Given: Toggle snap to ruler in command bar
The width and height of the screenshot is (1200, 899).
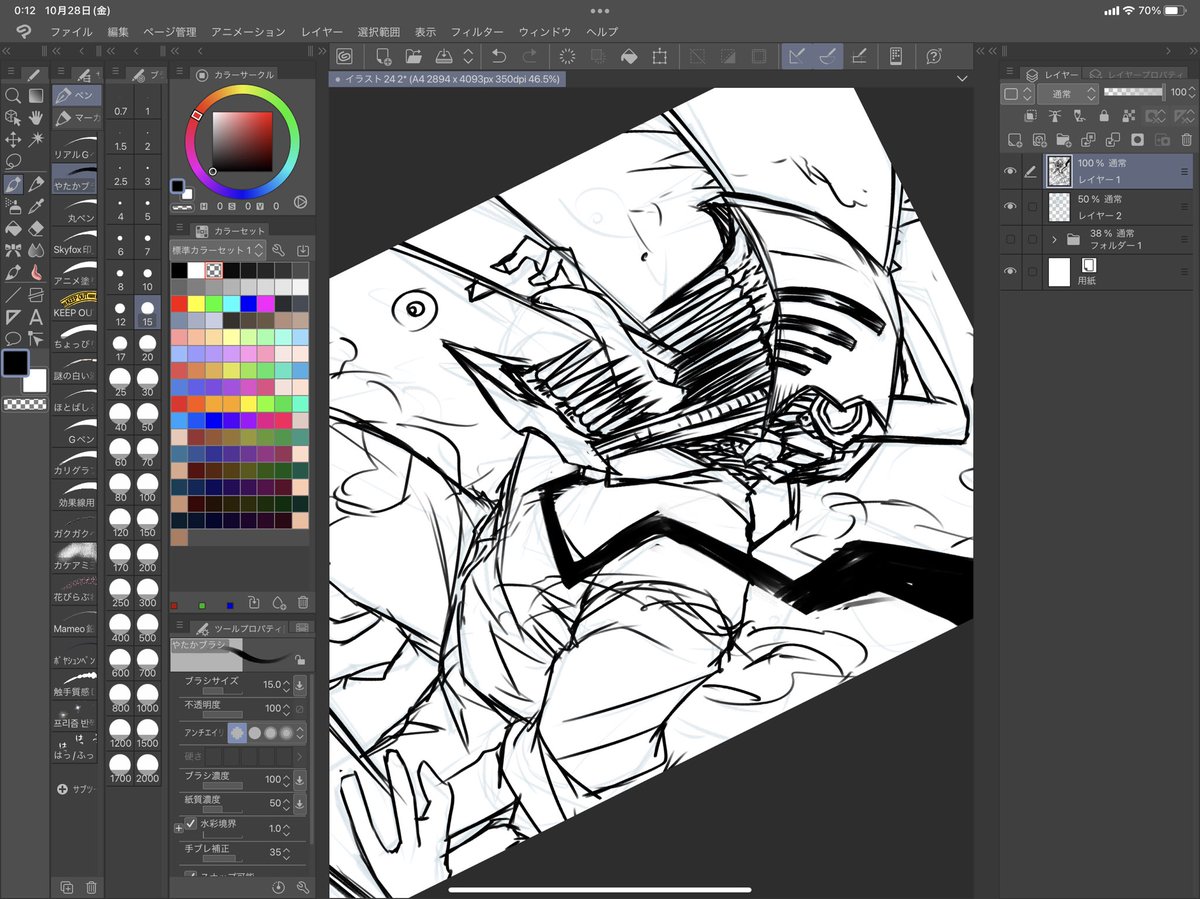Looking at the screenshot, I should tap(796, 57).
